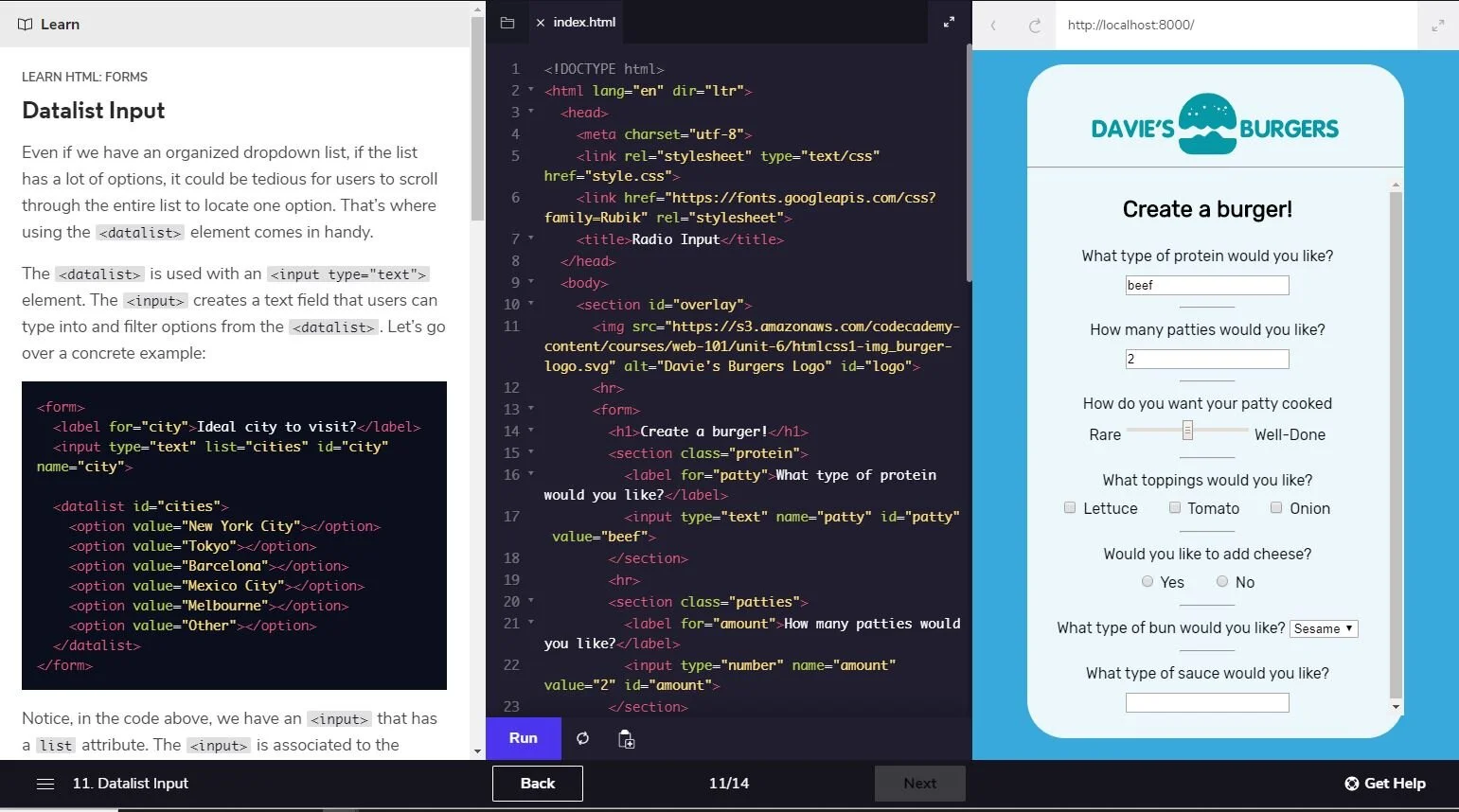This screenshot has height=812, width=1459.
Task: Open the lesson navigation hamburger menu
Action: coord(44,783)
